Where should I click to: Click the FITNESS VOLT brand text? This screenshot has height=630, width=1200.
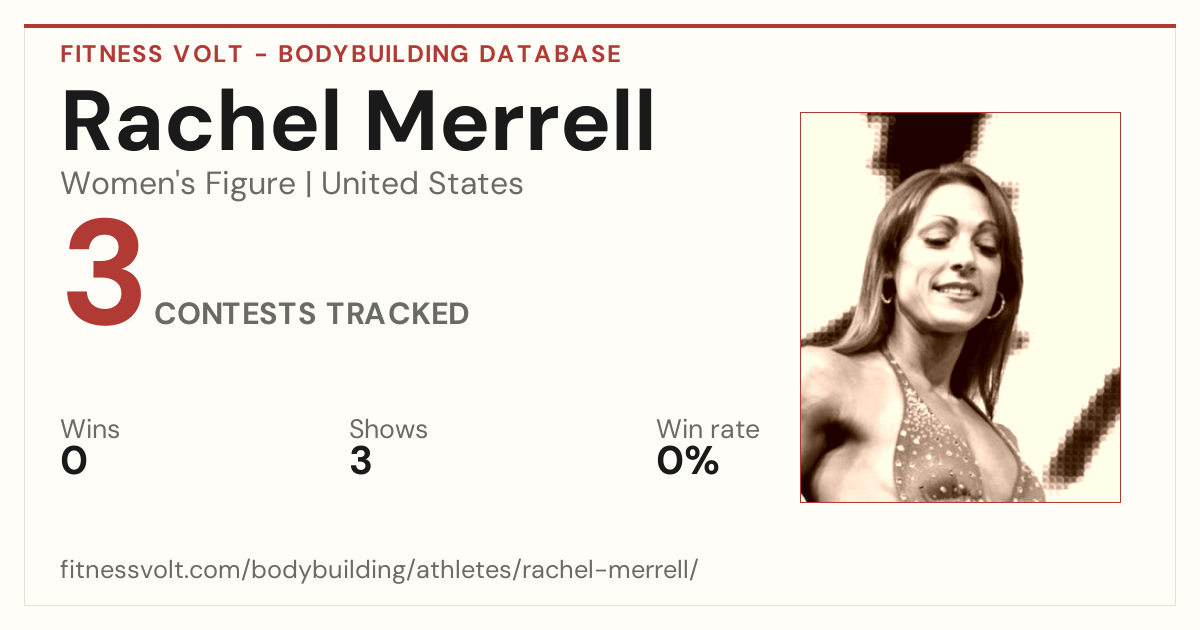148,54
